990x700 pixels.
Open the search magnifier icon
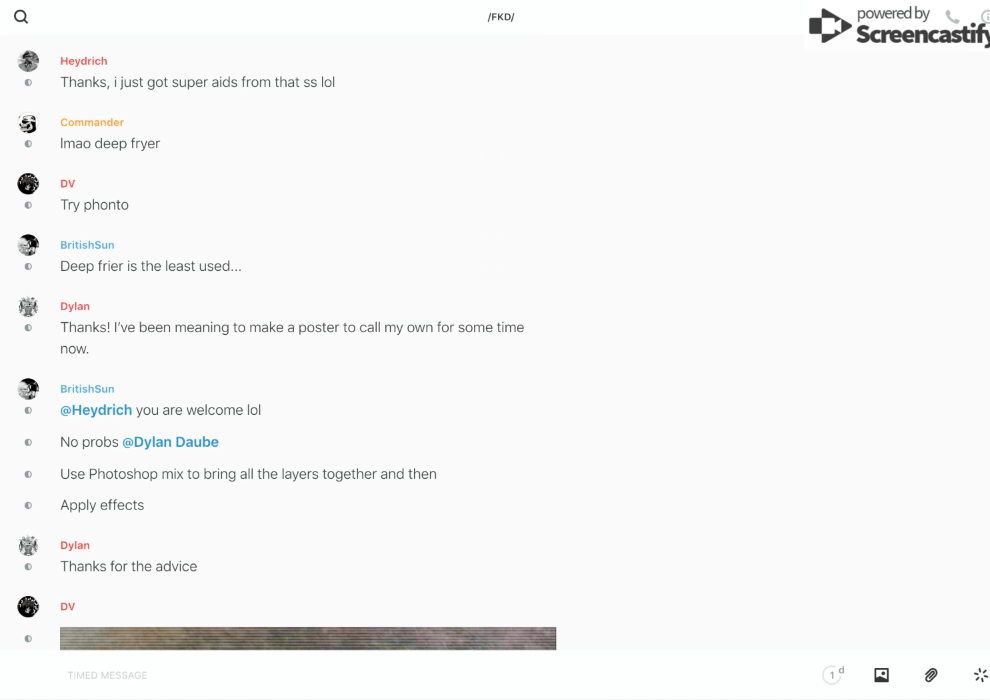21,17
